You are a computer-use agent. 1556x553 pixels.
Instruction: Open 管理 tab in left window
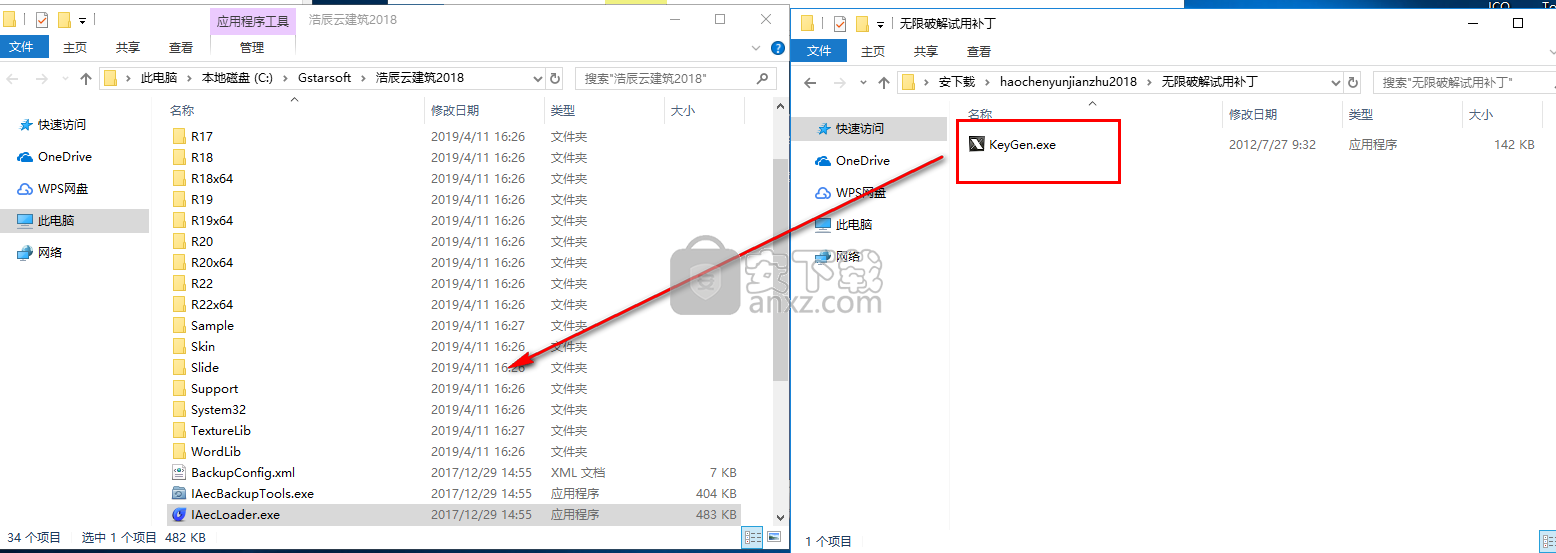252,47
